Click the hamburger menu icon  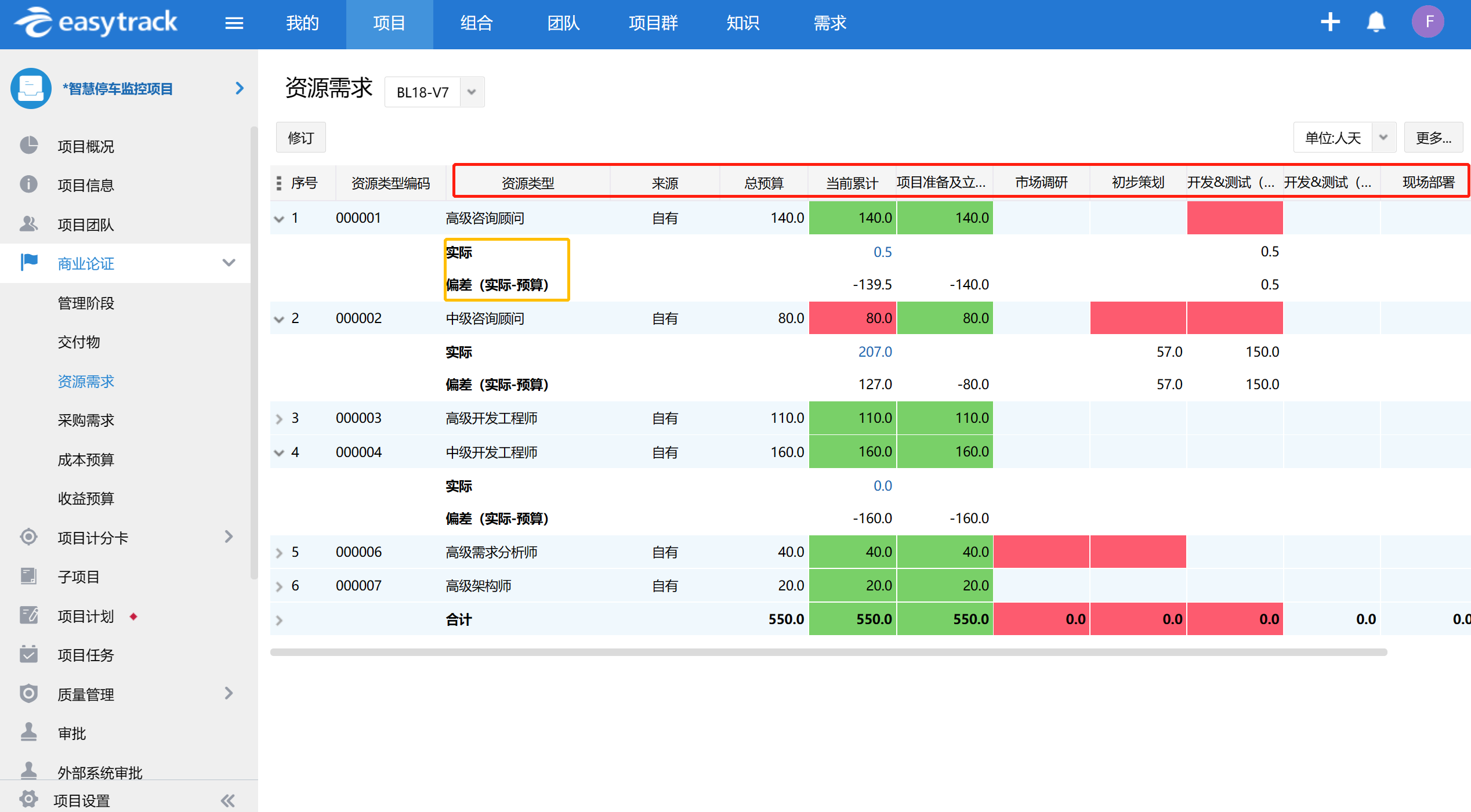234,23
